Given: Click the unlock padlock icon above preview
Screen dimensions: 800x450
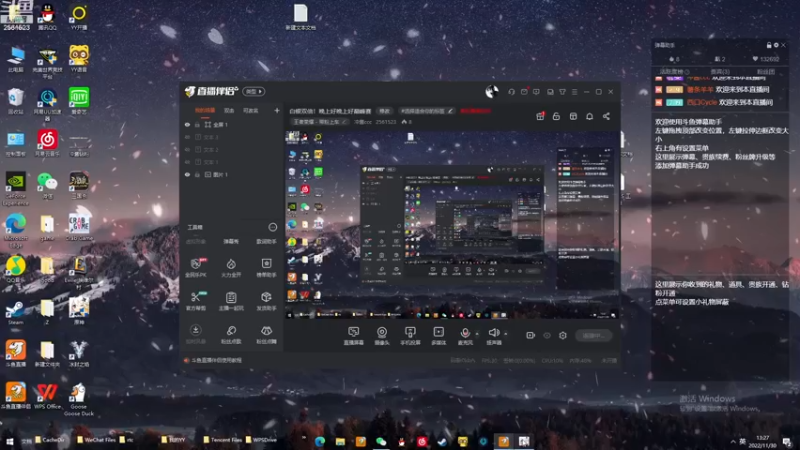Looking at the screenshot, I should point(556,116).
